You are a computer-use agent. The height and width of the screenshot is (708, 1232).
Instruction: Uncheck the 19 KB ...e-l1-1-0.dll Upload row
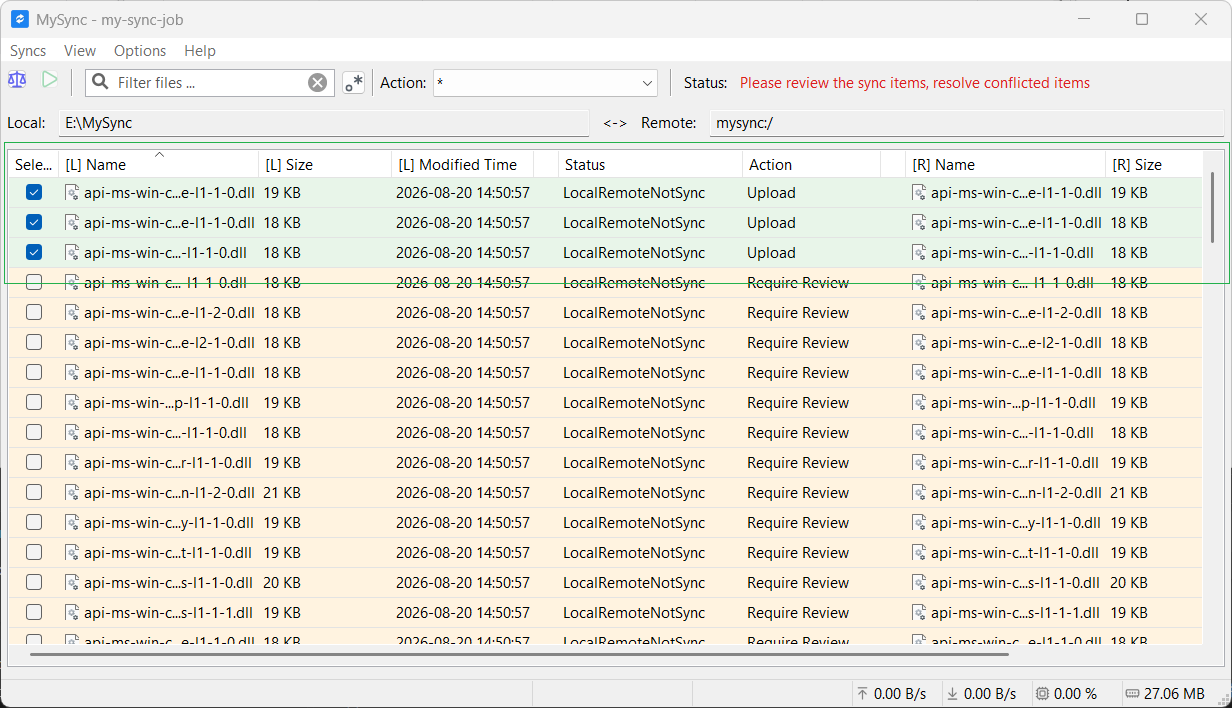(x=34, y=193)
